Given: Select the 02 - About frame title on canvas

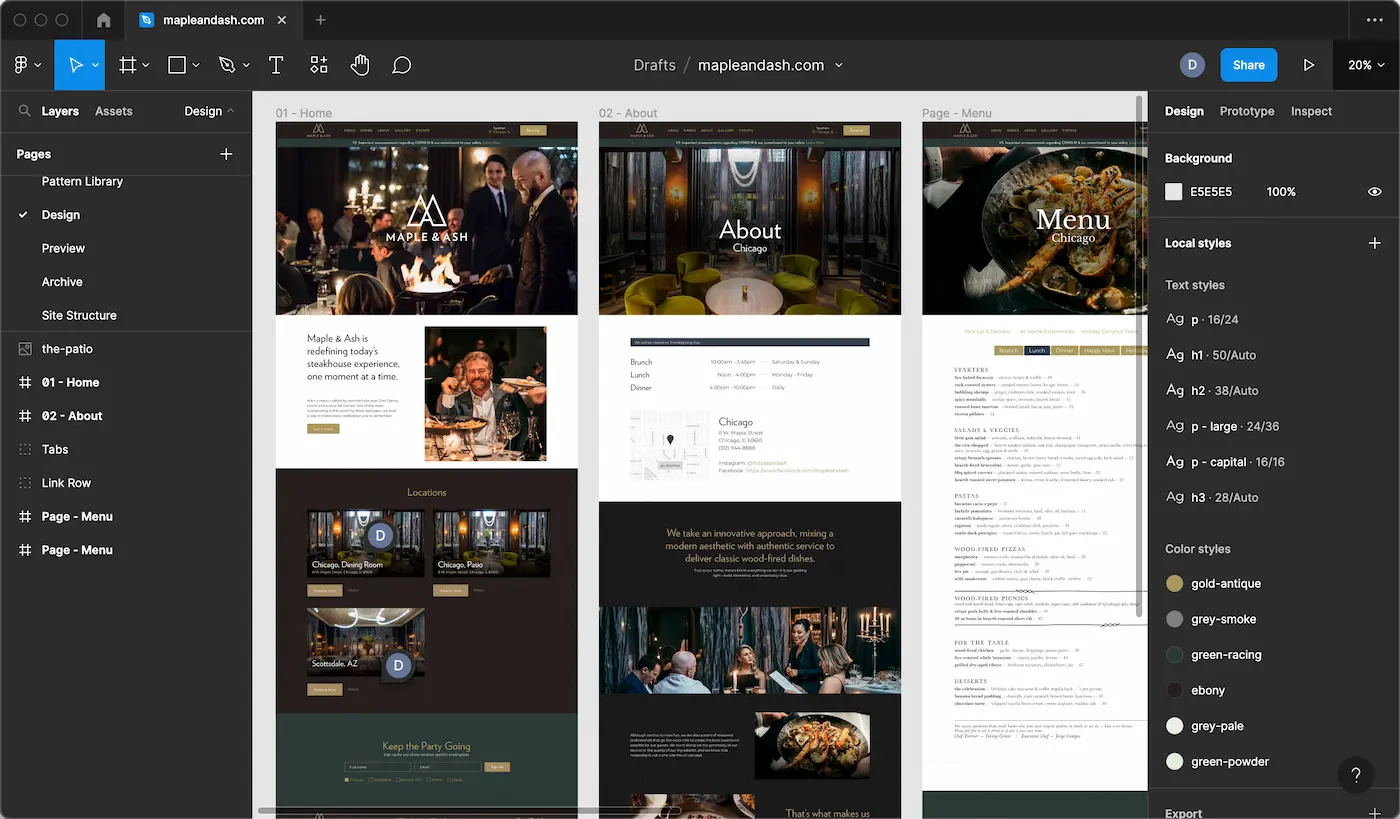Looking at the screenshot, I should click(x=628, y=113).
